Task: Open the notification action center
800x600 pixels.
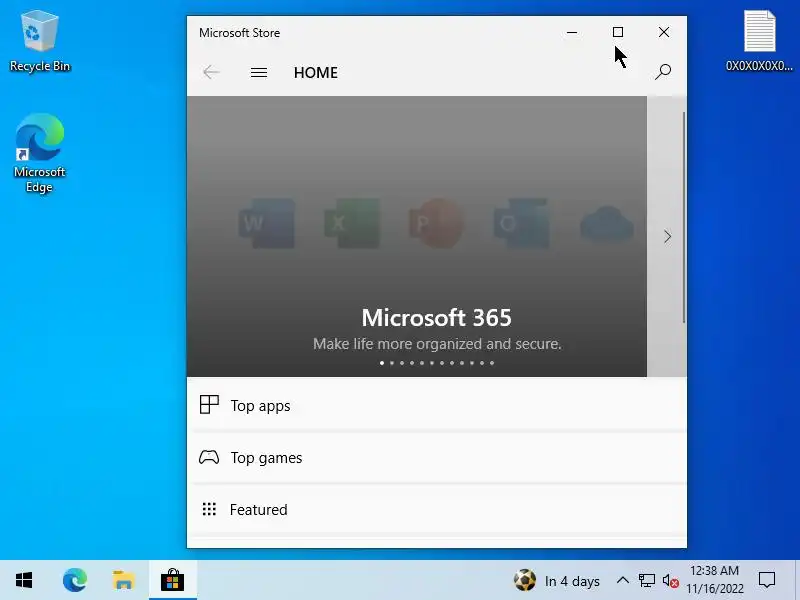Action: click(767, 580)
